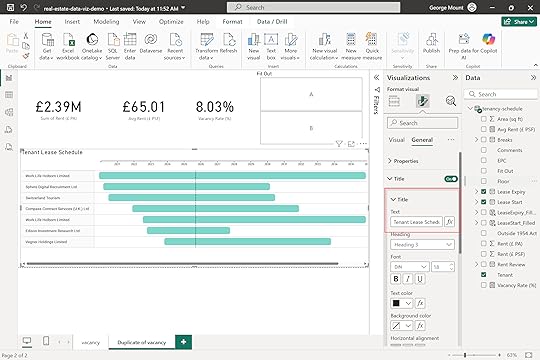Check the Avg Rent (£ PSF) field
This screenshot has width=540, height=360.
click(484, 129)
